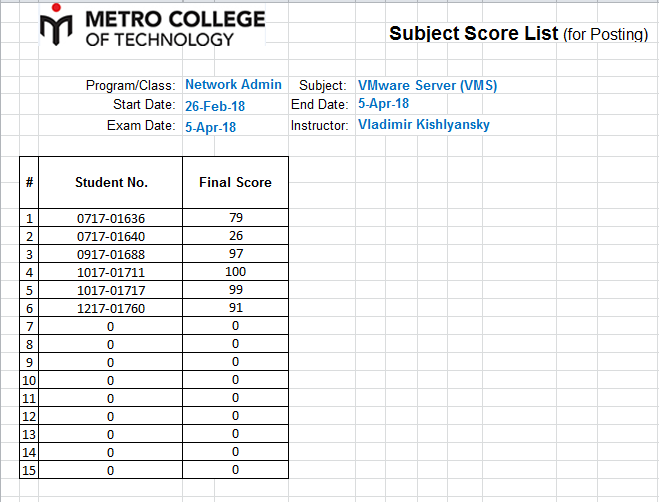Select student number 0917-01688

pyautogui.click(x=111, y=254)
